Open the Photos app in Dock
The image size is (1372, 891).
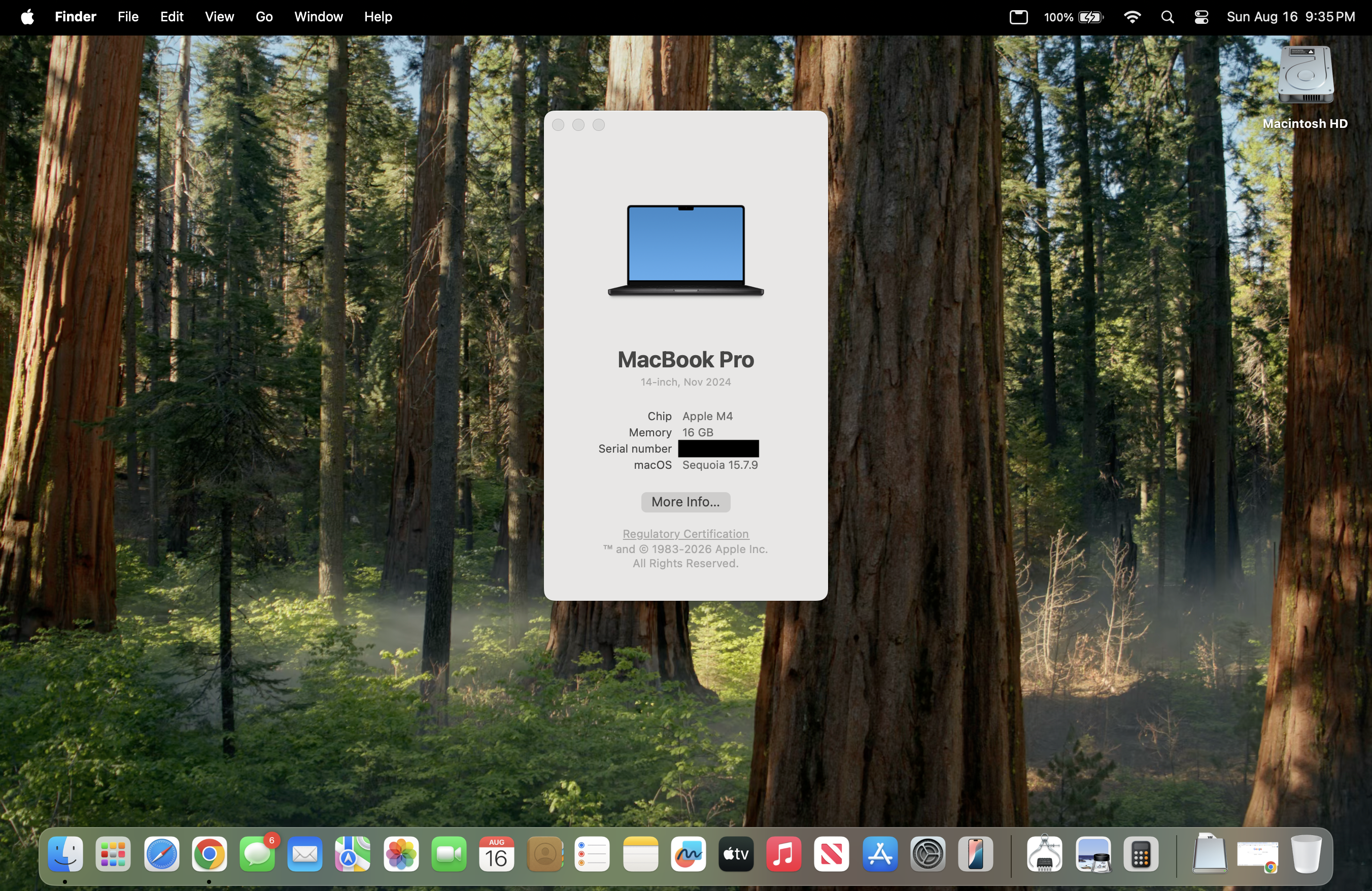coord(401,853)
